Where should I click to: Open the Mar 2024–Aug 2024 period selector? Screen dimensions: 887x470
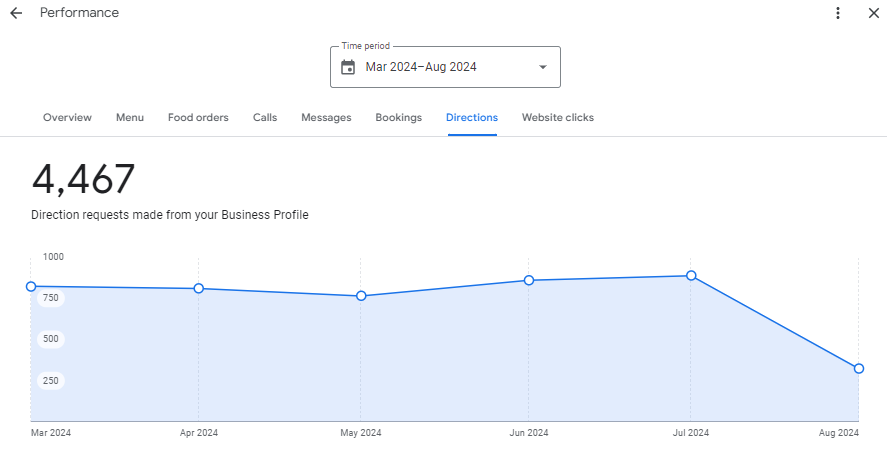pyautogui.click(x=445, y=67)
